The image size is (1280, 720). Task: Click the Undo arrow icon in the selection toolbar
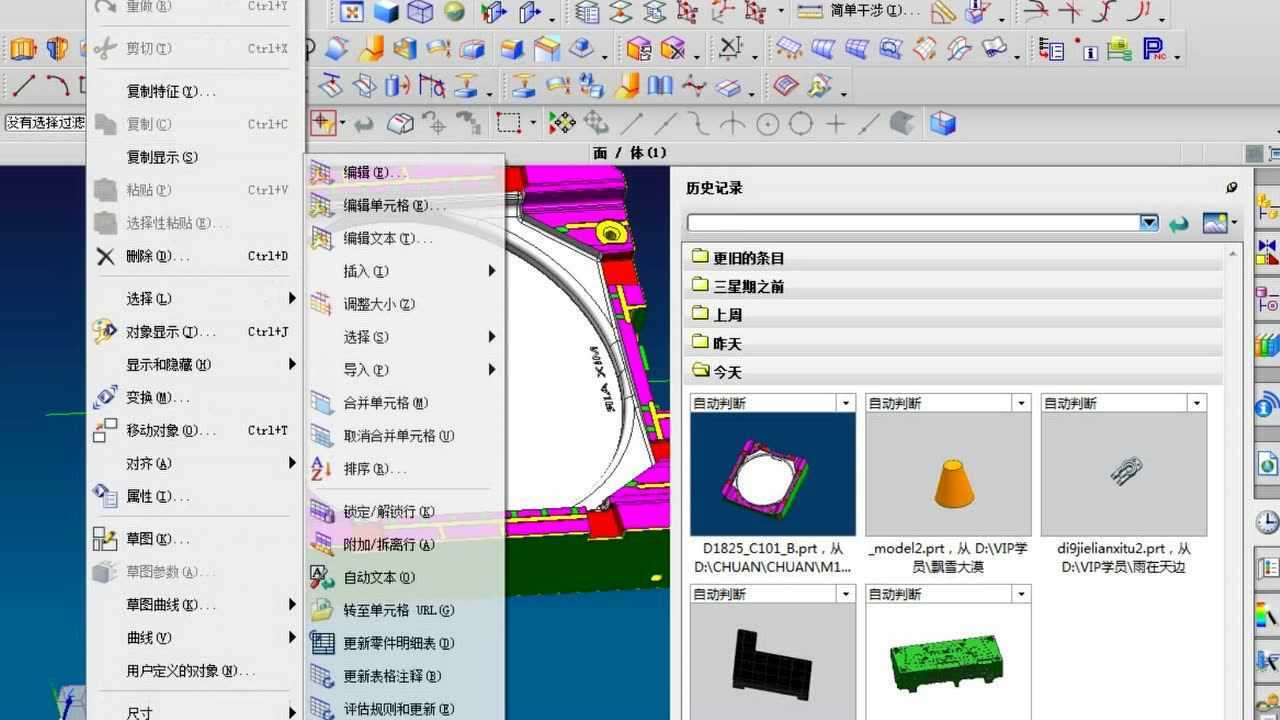tap(364, 124)
